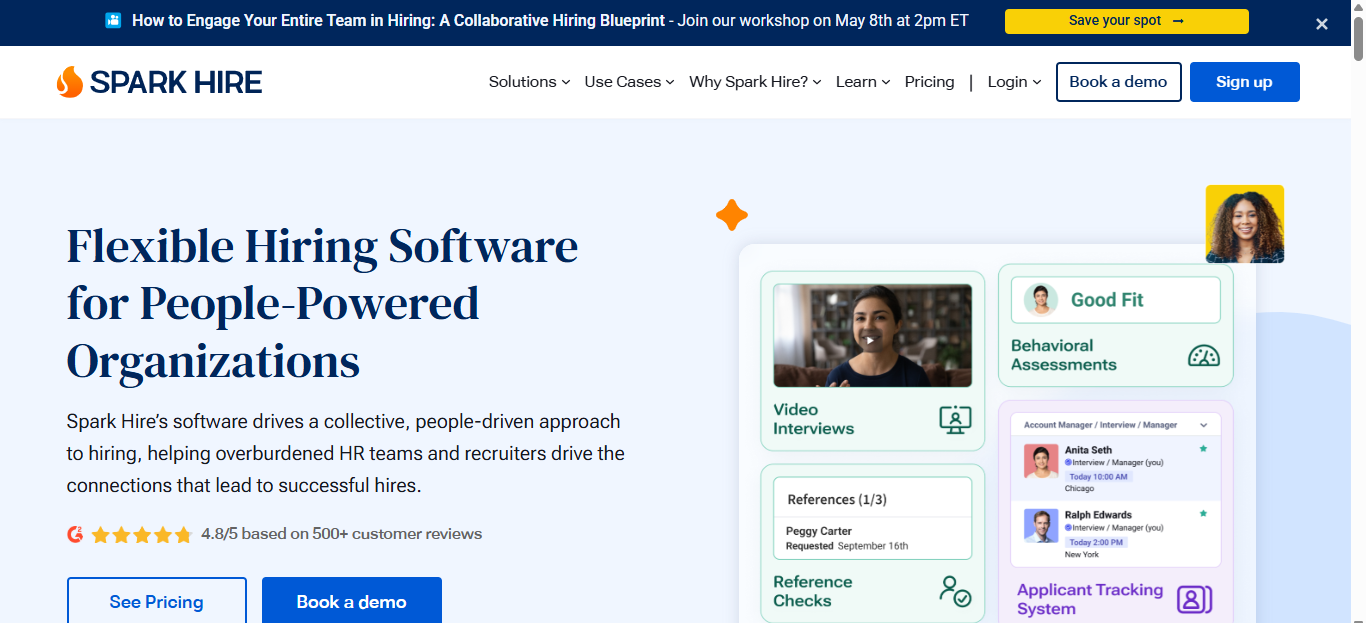This screenshot has height=623, width=1366.
Task: Click the star next to Anita Seth
Action: (1203, 449)
